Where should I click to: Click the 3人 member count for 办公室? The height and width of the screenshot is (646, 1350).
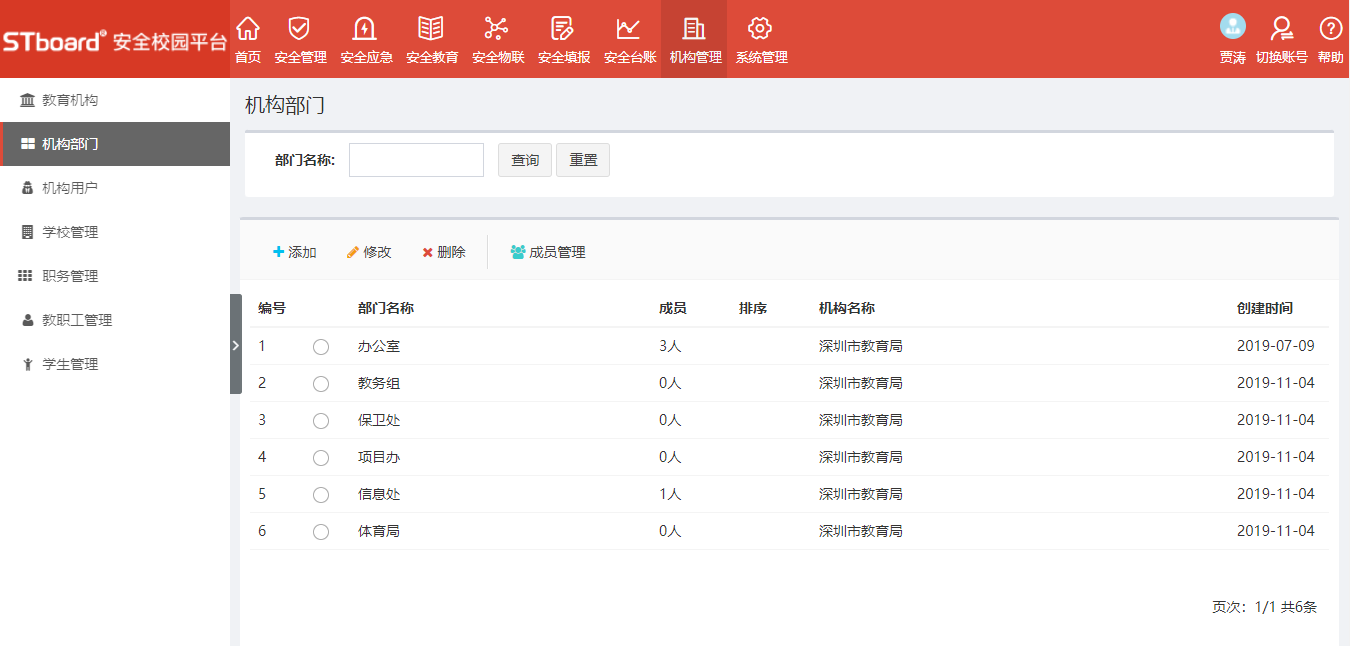(x=670, y=346)
